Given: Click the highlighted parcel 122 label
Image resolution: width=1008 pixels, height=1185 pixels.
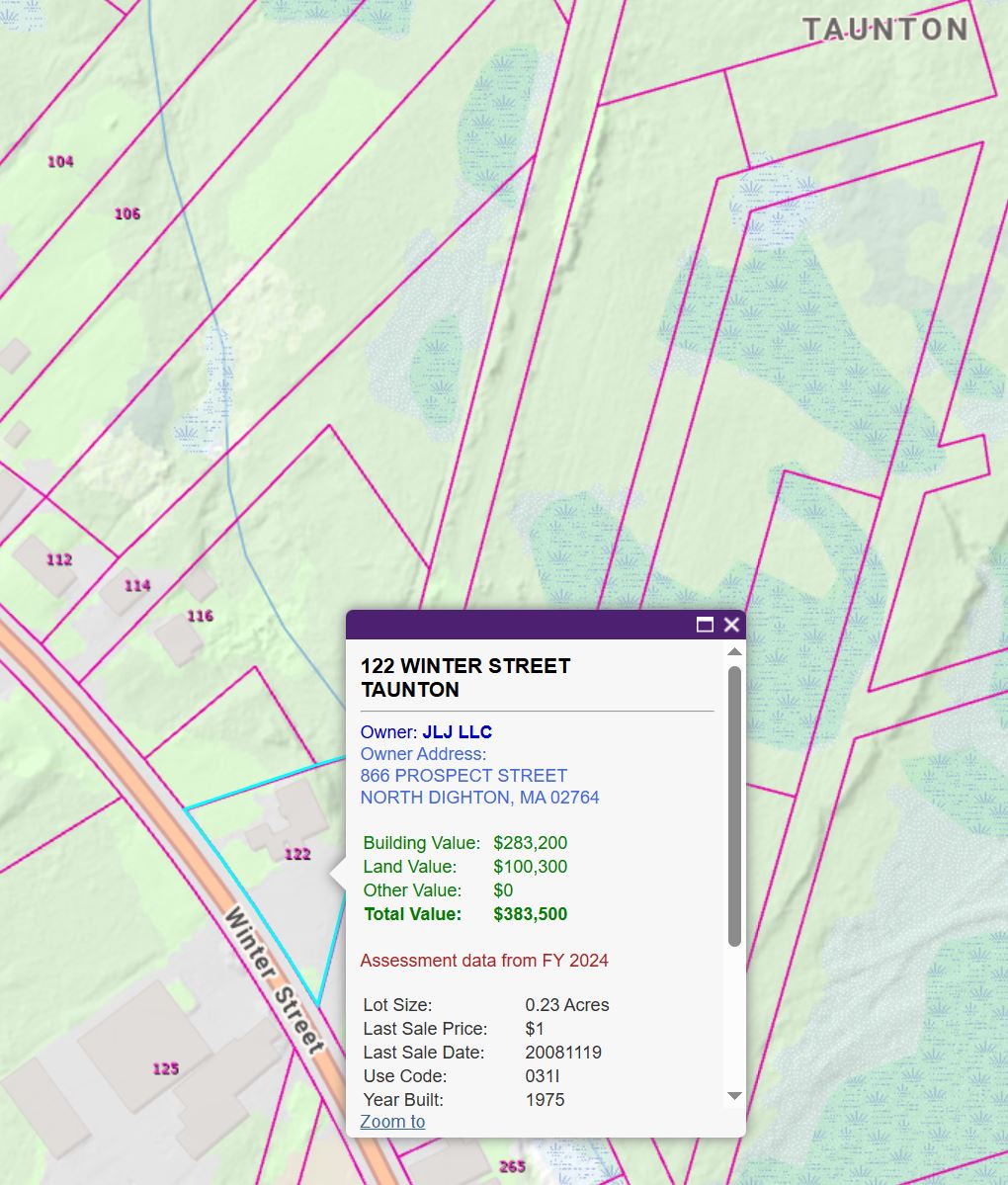Looking at the screenshot, I should tap(297, 854).
